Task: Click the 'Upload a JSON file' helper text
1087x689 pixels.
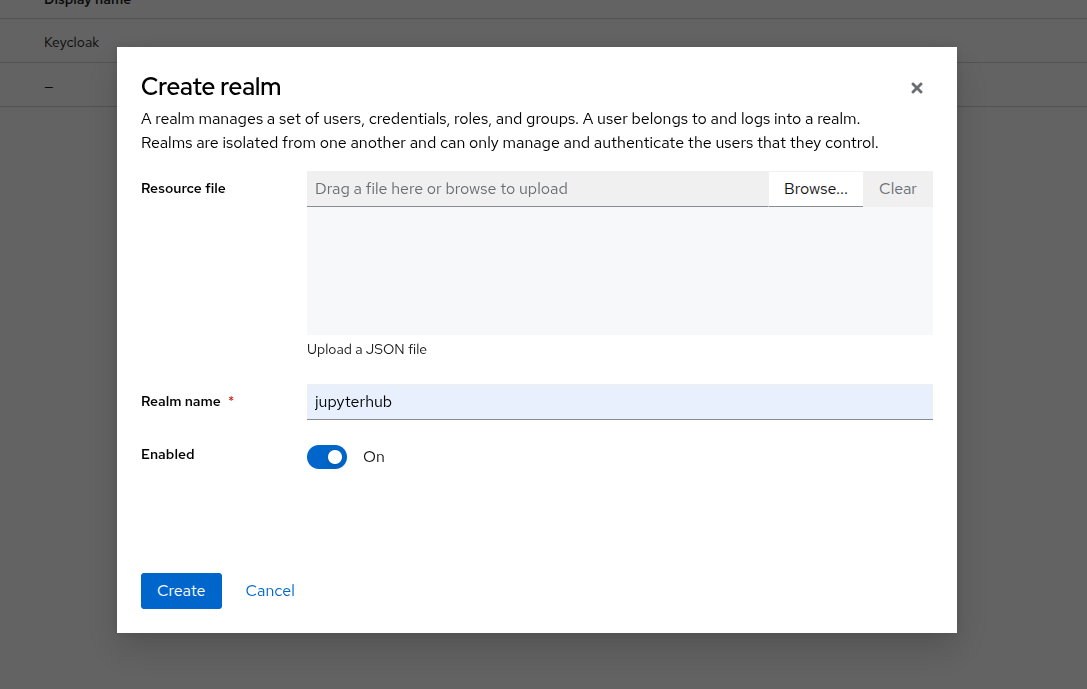Action: [x=367, y=350]
